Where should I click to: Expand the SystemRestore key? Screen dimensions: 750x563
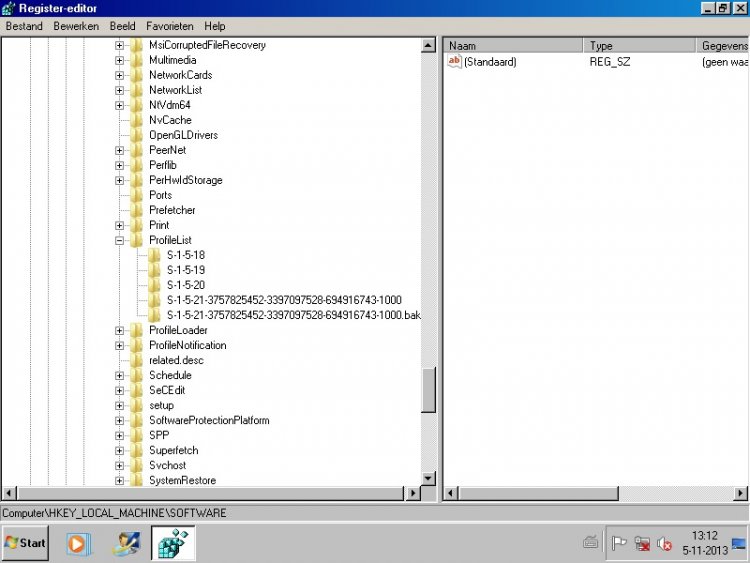click(x=120, y=481)
